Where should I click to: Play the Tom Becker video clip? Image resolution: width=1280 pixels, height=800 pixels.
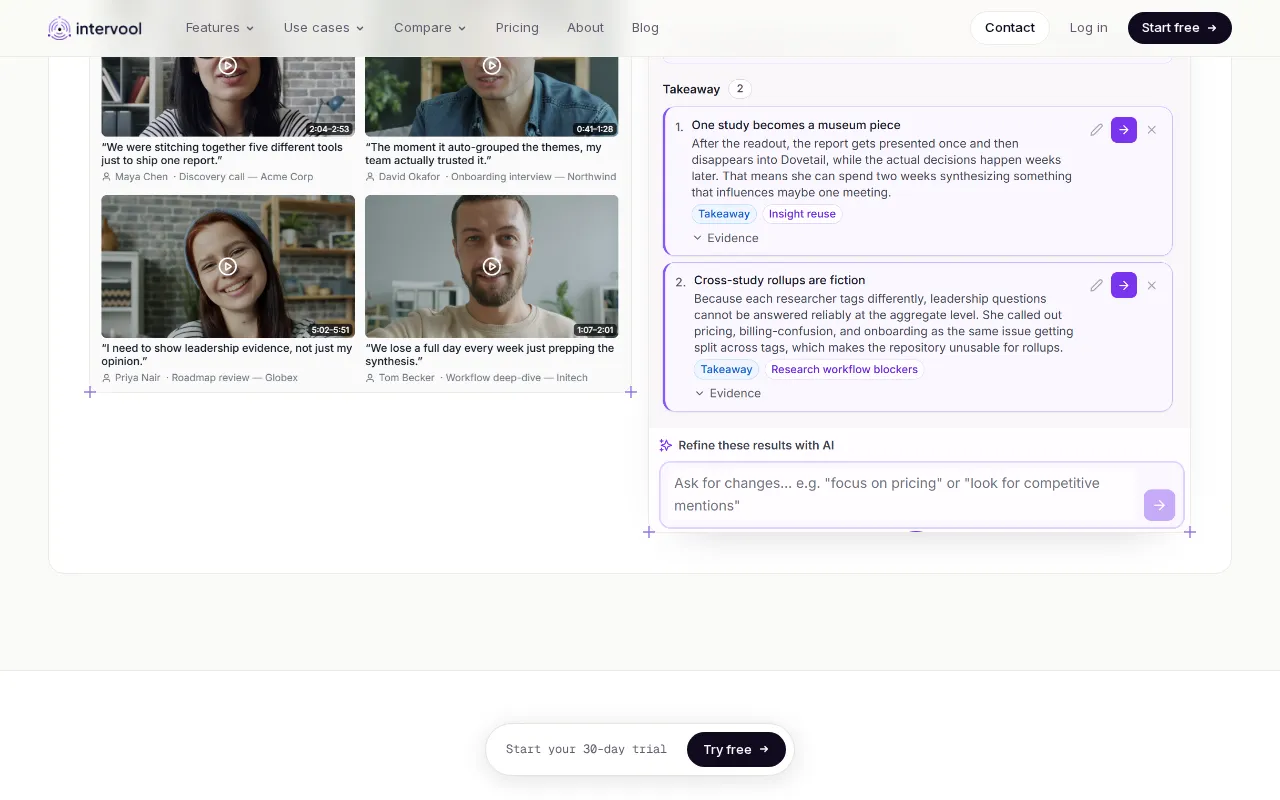(492, 266)
